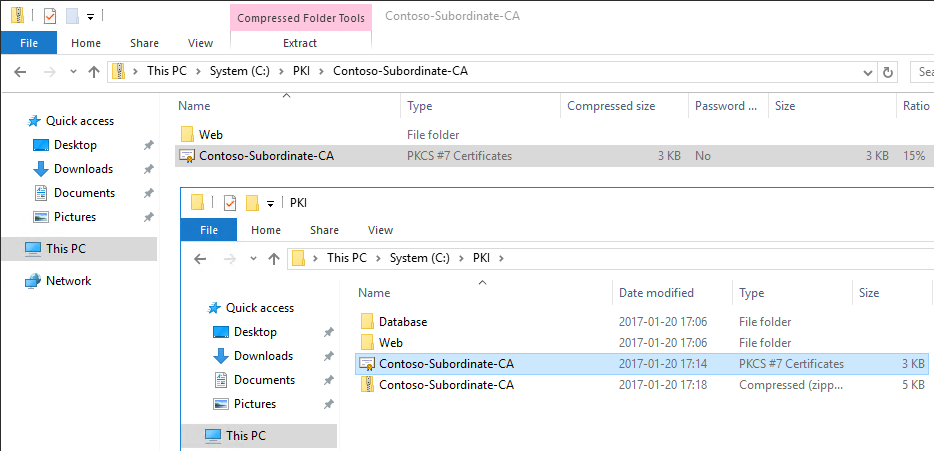934x451 pixels.
Task: Sort outer list by Type column
Action: [419, 106]
